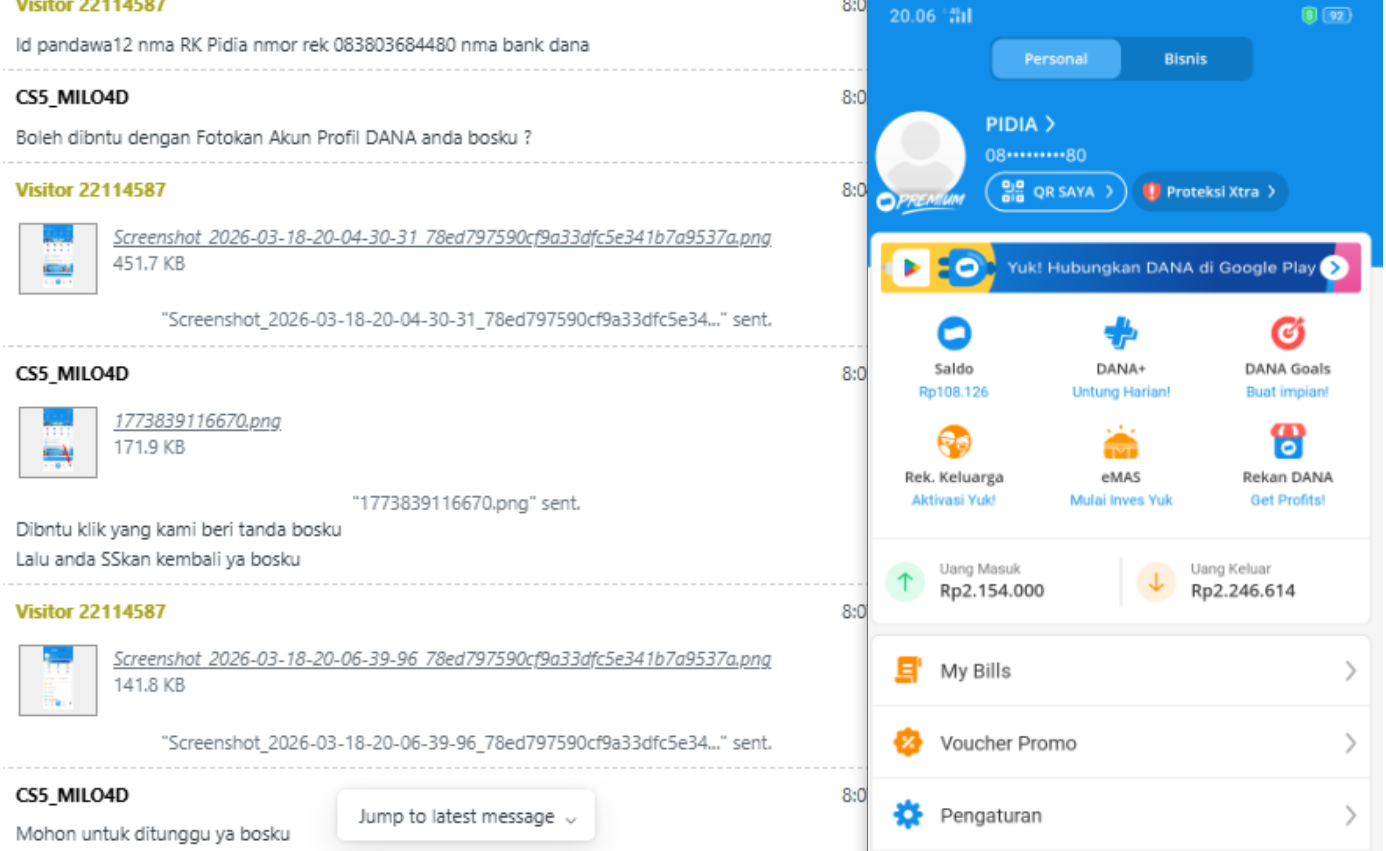Tap the arrow on Google Play banner
Image resolution: width=1386 pixels, height=851 pixels.
(x=1333, y=268)
